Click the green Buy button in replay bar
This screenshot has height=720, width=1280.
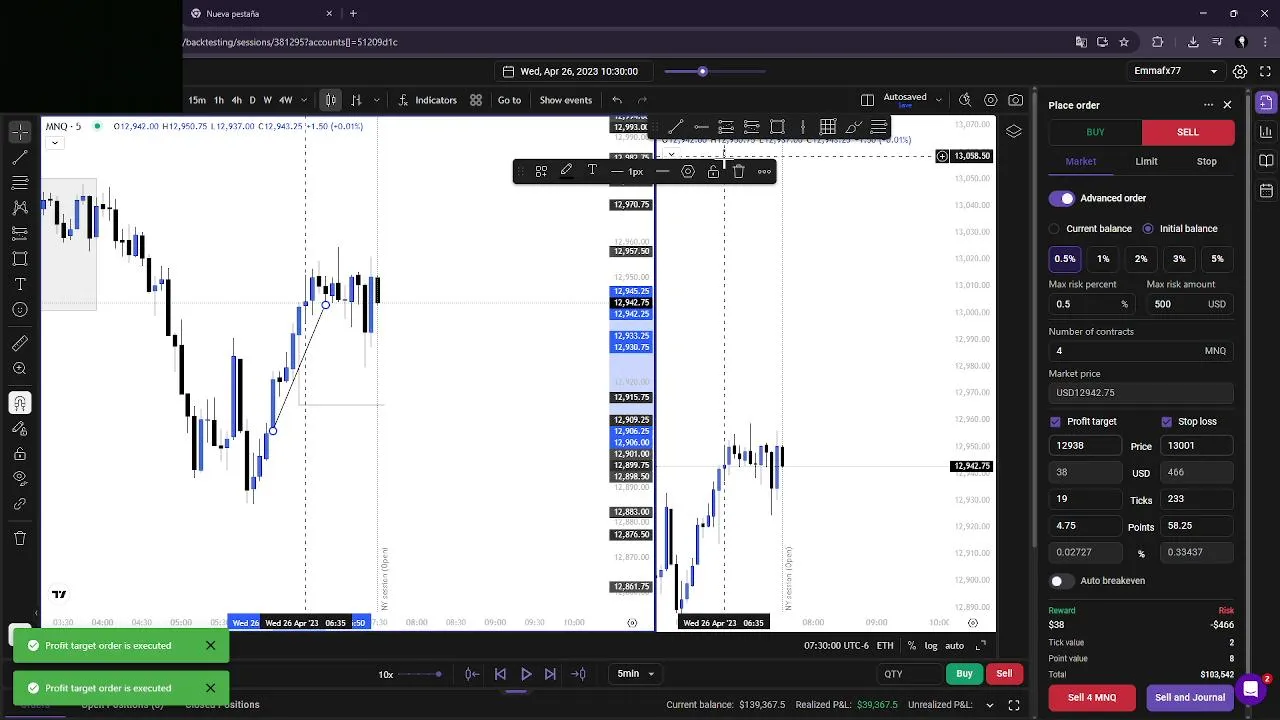pos(964,674)
